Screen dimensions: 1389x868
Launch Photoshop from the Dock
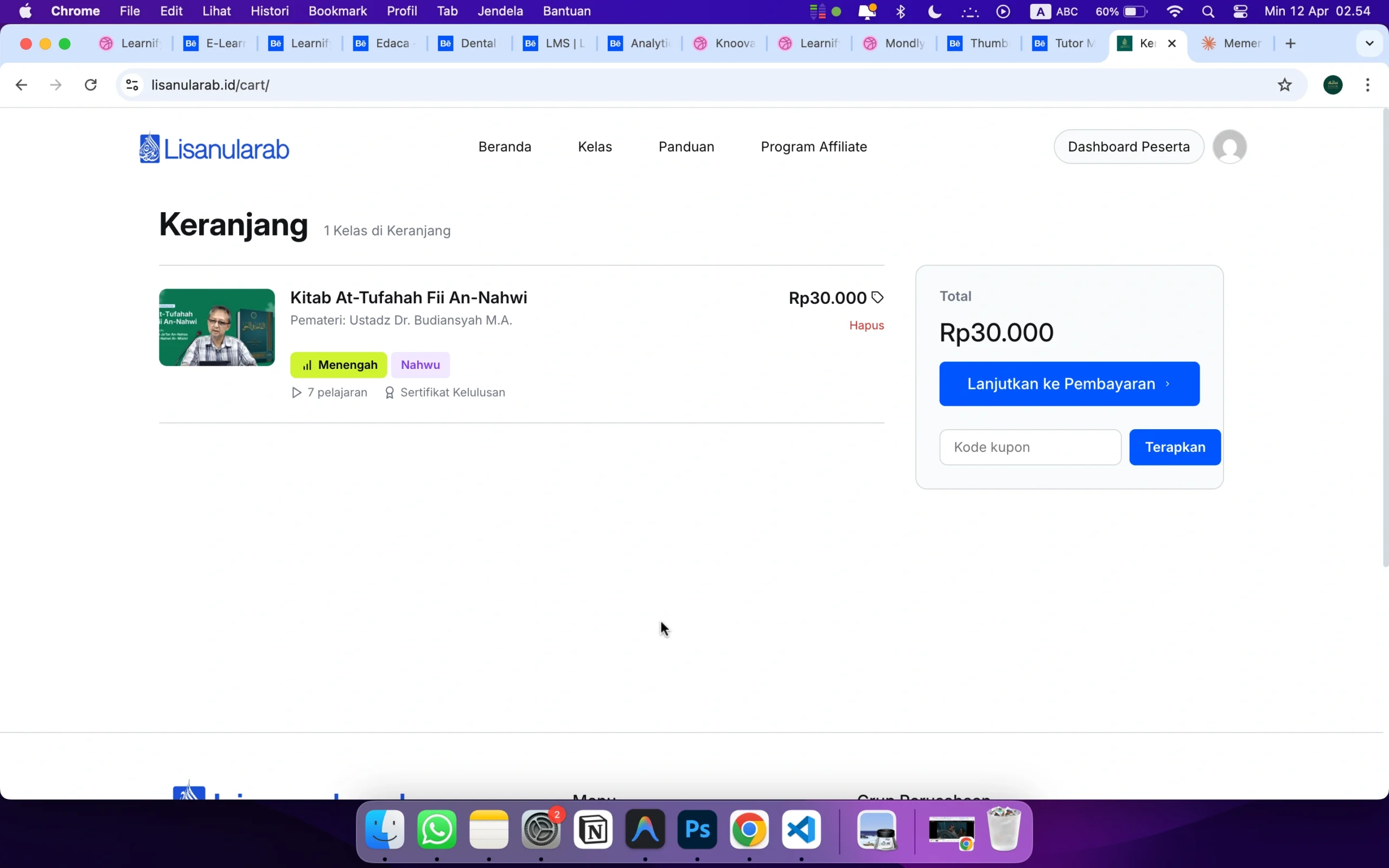click(696, 831)
